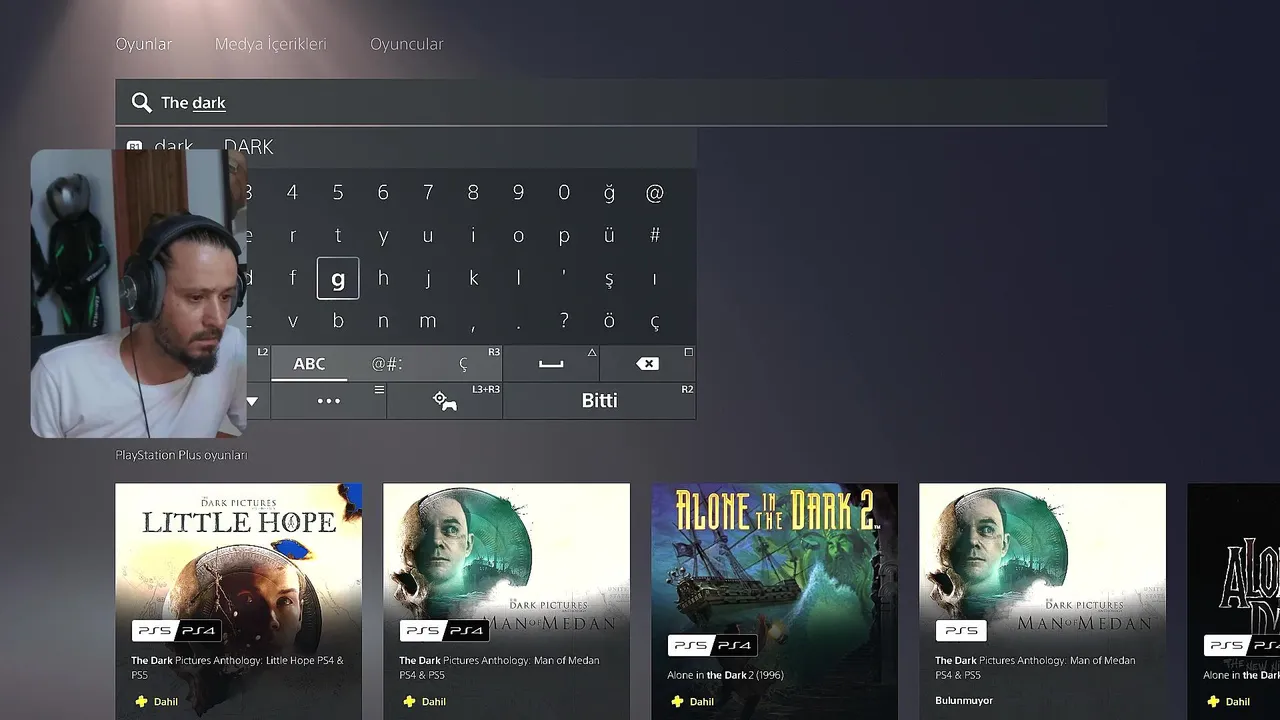
Task: Tap the l letter key
Action: [518, 278]
